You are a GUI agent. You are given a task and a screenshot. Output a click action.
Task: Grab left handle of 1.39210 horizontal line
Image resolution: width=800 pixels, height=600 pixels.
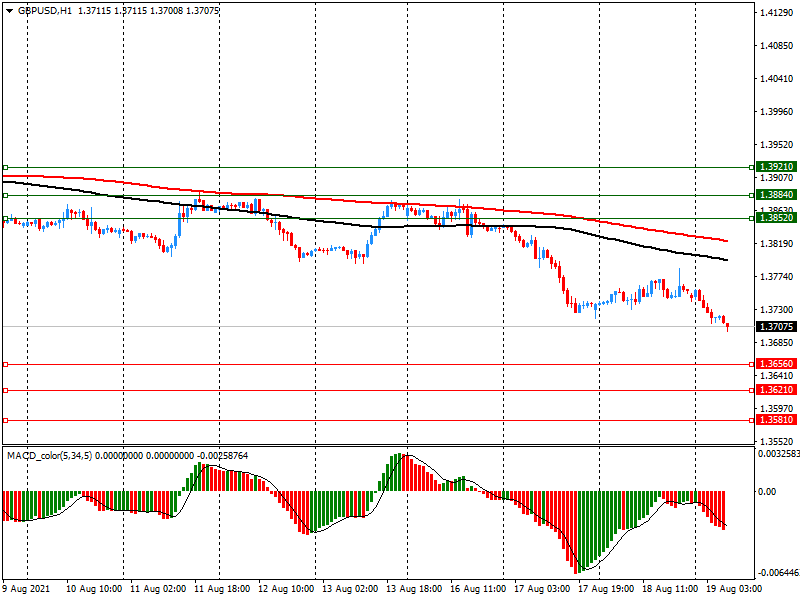[x=6, y=167]
